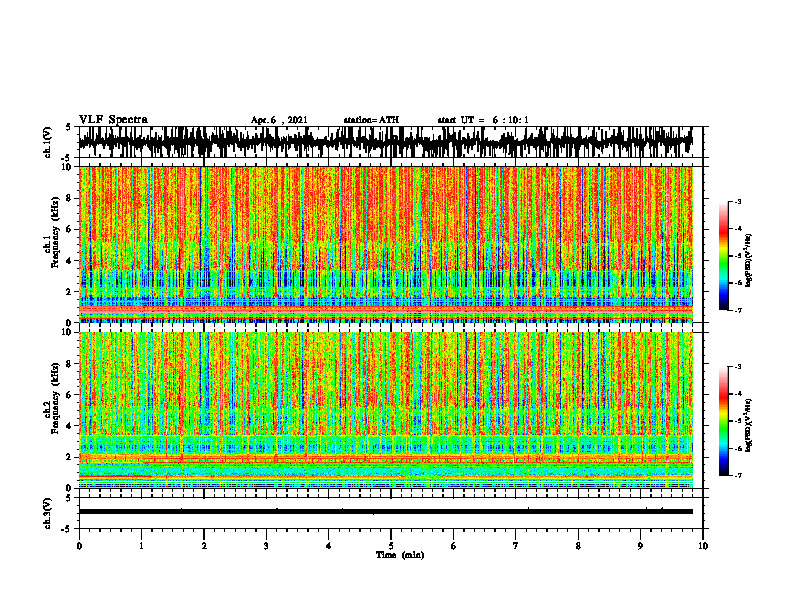
Task: Click the "VLF Spectra" plot title
Action: coord(113,120)
